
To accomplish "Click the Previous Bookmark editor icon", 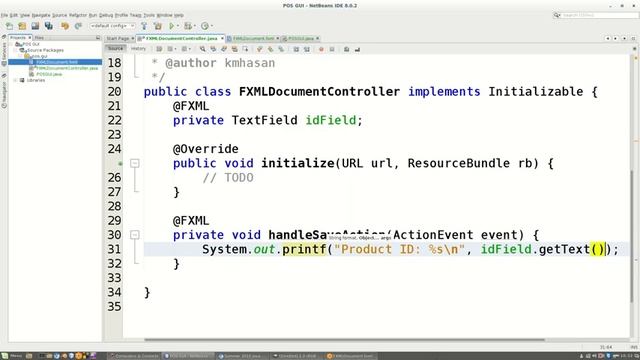I will (x=260, y=49).
